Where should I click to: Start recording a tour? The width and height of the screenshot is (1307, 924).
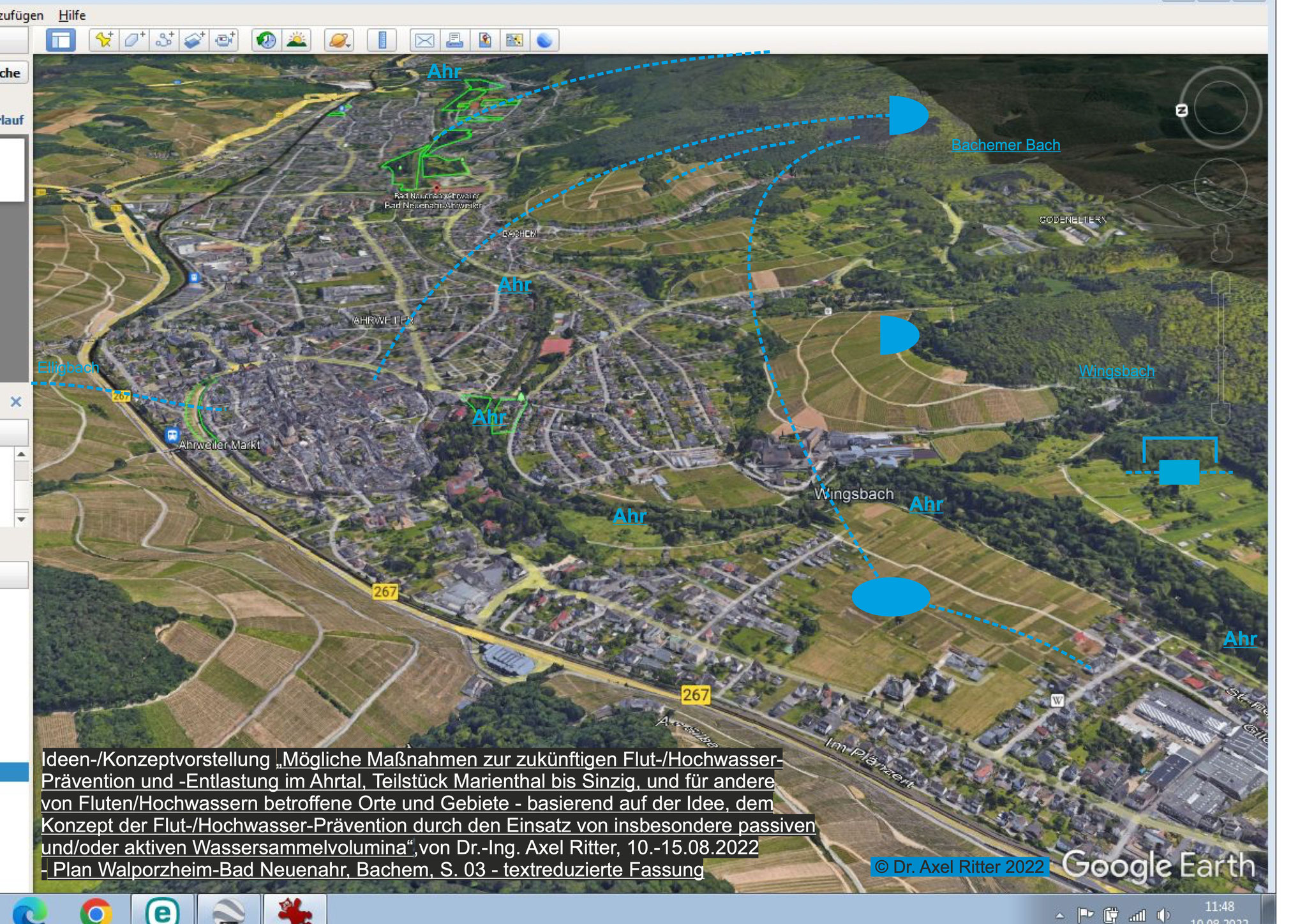[224, 40]
